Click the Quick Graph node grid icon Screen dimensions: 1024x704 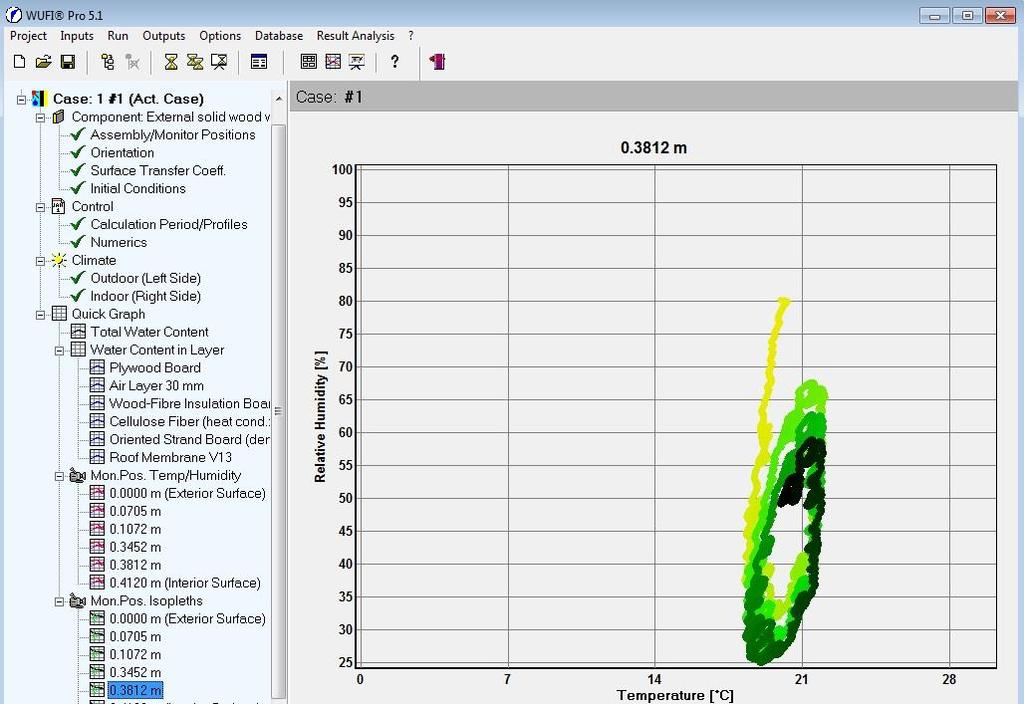tap(59, 313)
